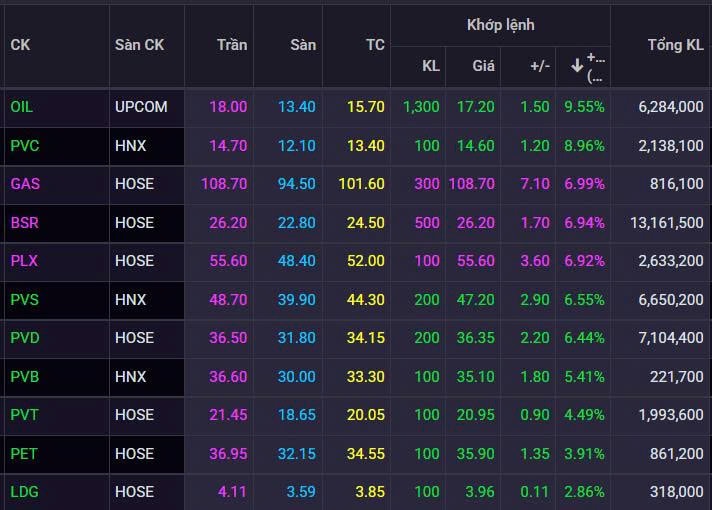Click the Trần column header

tap(231, 45)
